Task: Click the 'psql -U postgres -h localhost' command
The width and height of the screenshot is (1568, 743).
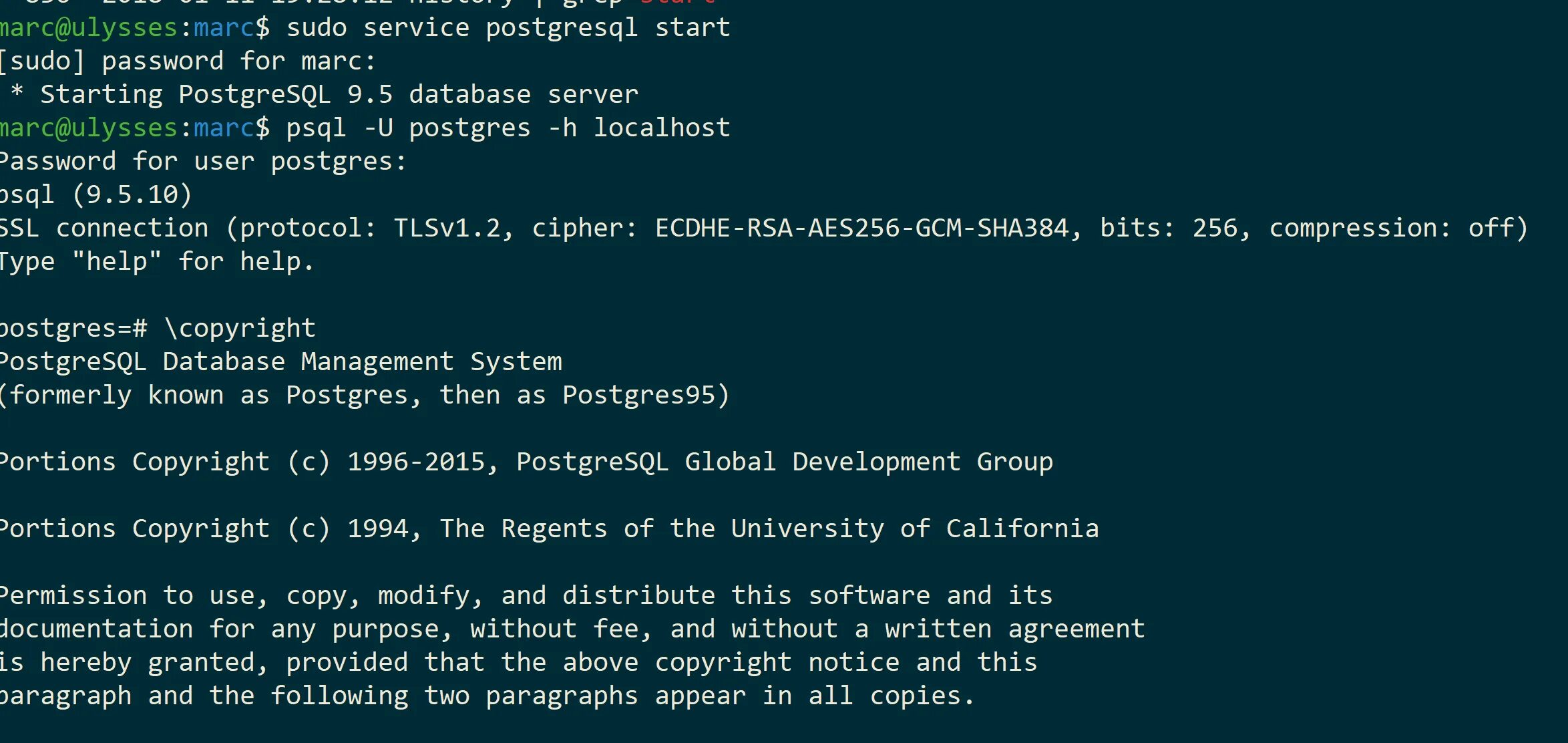Action: pyautogui.click(x=508, y=128)
